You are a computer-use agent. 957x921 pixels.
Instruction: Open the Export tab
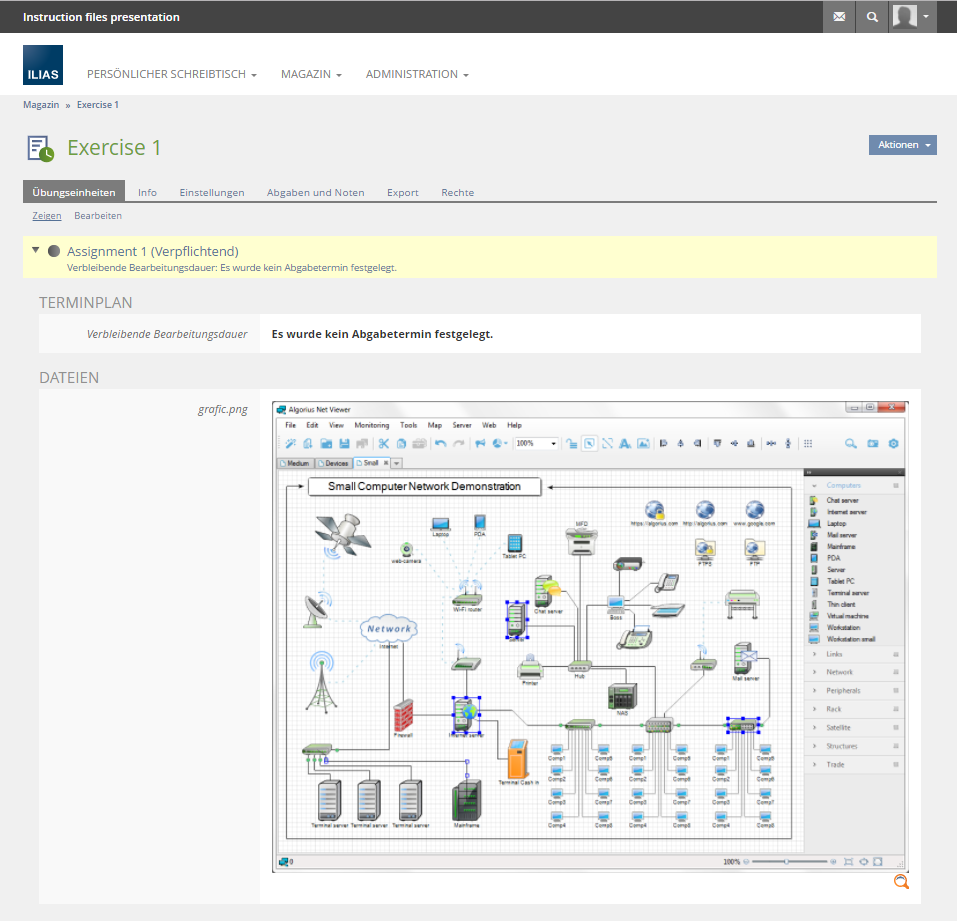[x=403, y=192]
